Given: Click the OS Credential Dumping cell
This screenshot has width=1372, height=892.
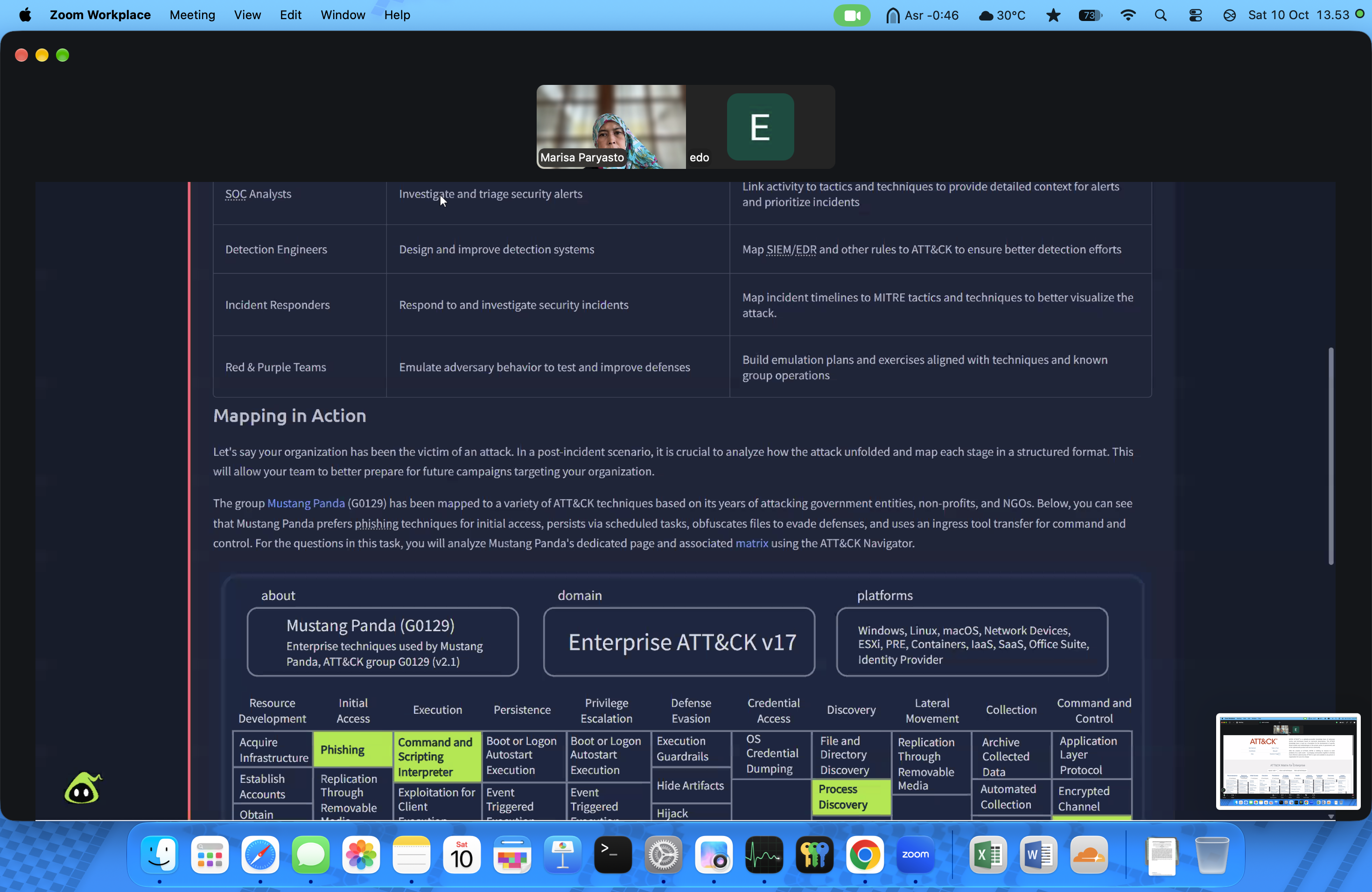Looking at the screenshot, I should pos(771,754).
